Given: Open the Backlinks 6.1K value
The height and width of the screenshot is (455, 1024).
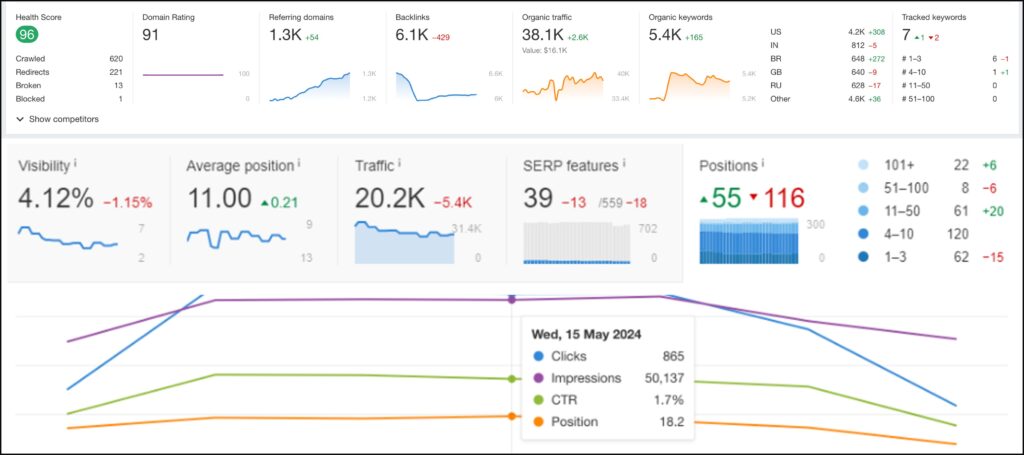Looking at the screenshot, I should 413,36.
